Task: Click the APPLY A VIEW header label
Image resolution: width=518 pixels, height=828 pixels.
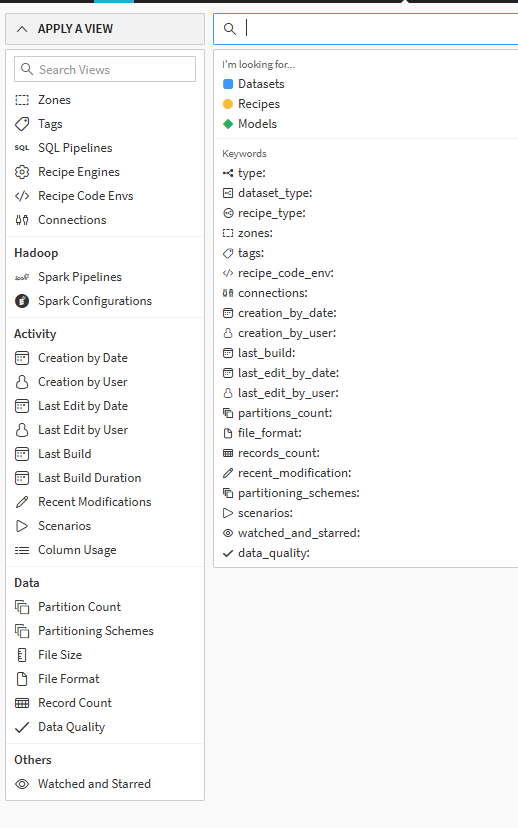Action: pyautogui.click(x=76, y=29)
